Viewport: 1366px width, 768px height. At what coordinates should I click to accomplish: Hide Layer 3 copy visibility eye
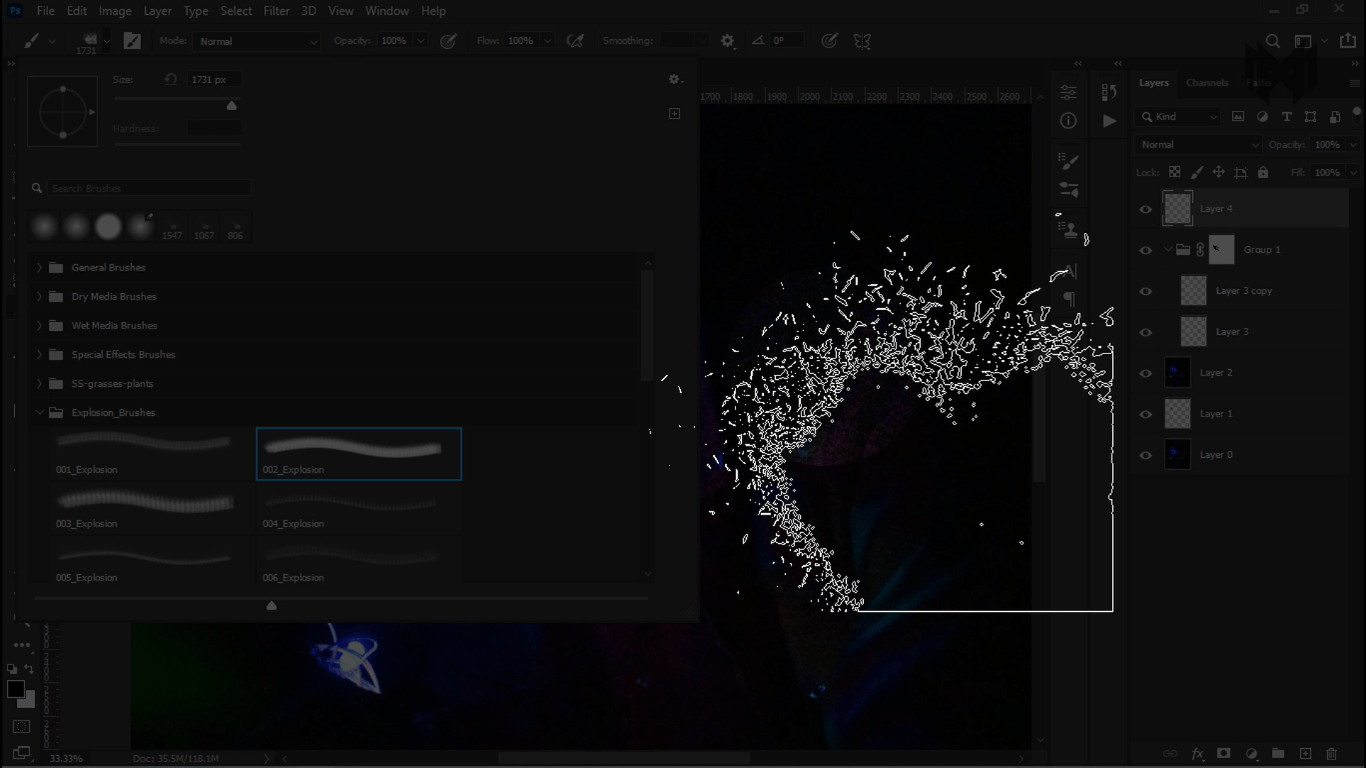1146,291
